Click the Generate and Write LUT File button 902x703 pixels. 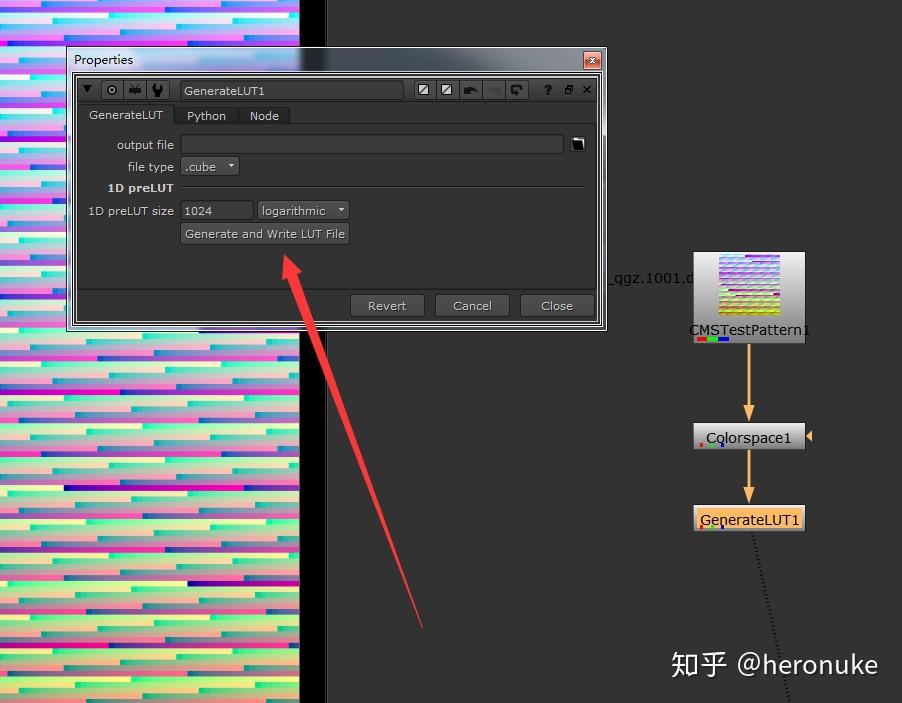pyautogui.click(x=265, y=234)
